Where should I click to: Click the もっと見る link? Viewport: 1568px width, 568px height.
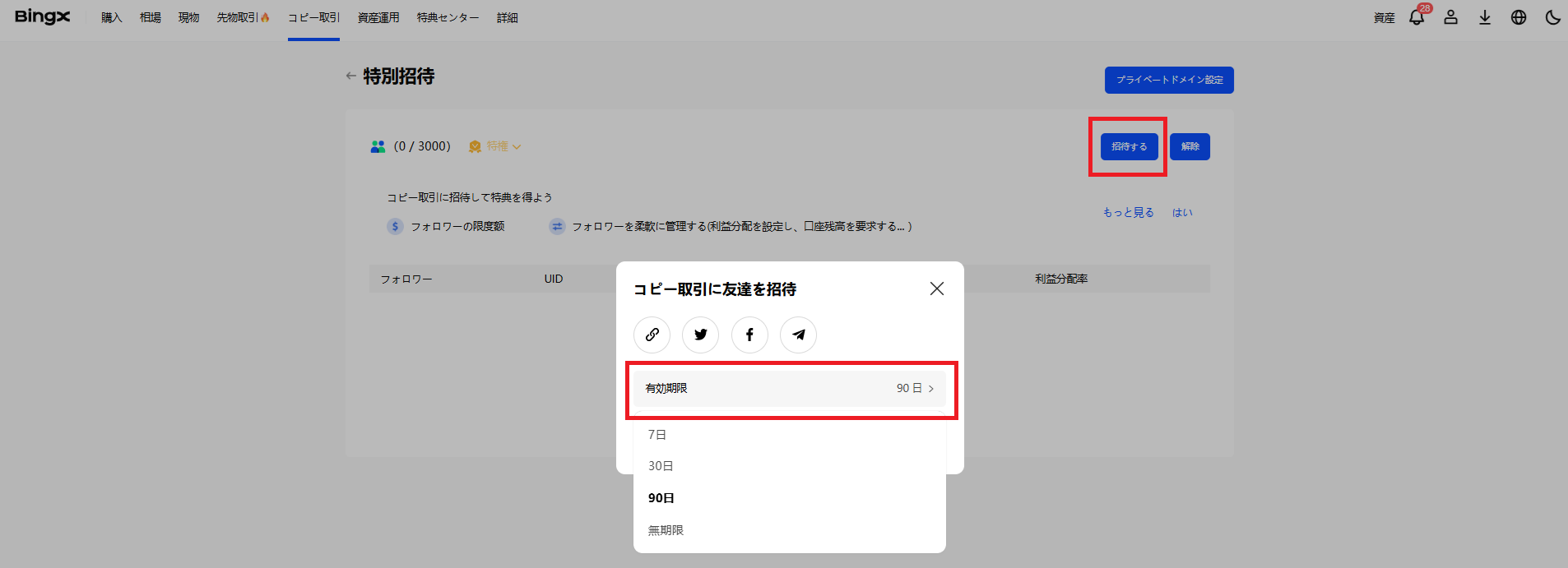pyautogui.click(x=1128, y=212)
